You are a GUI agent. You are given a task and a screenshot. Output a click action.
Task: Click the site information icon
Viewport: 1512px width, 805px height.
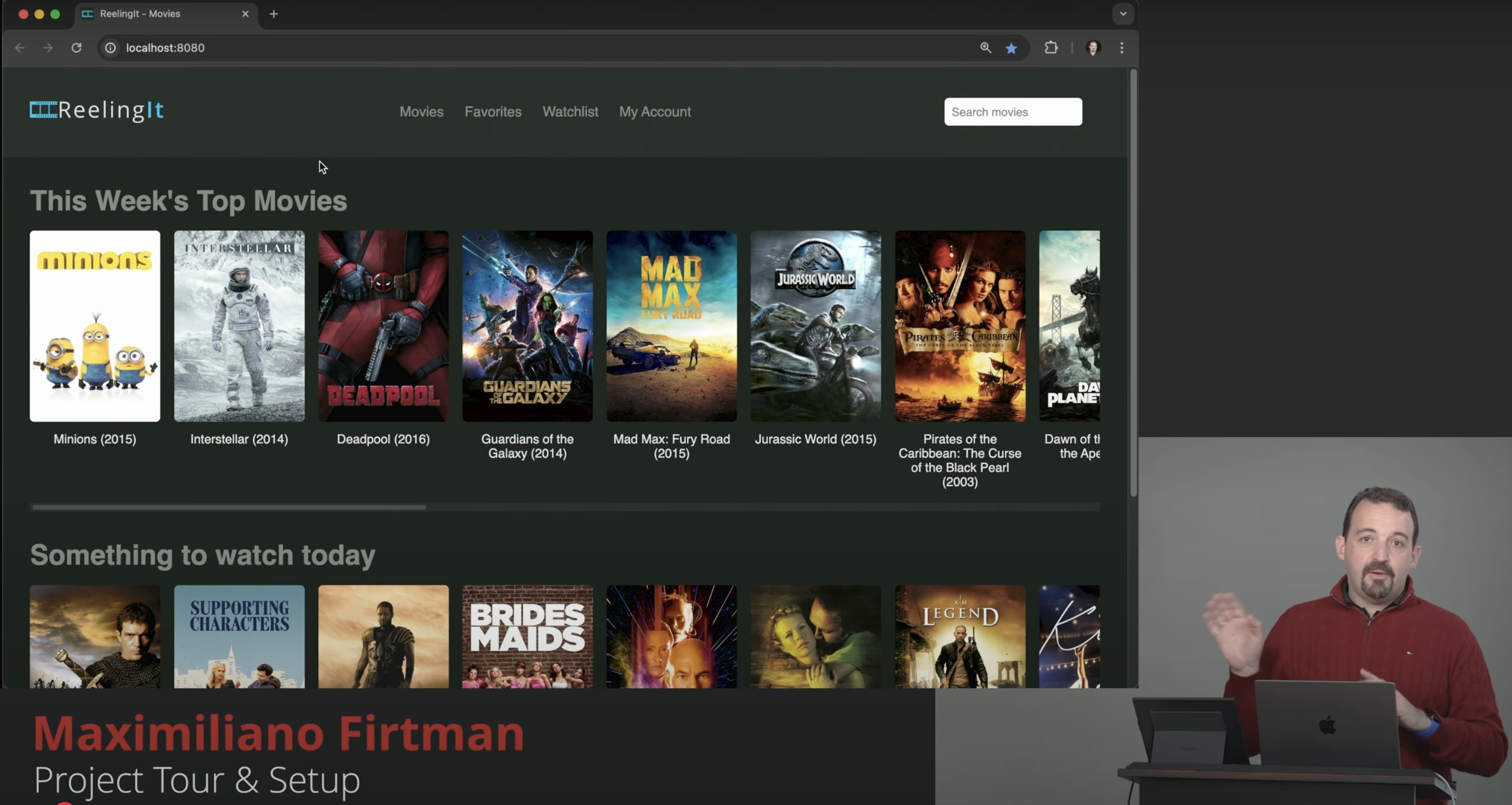click(110, 47)
